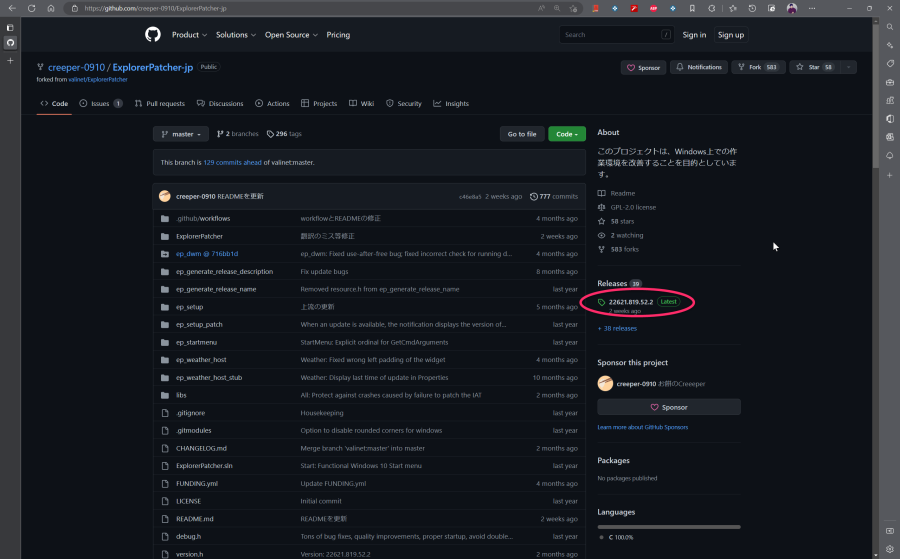Open the Security tab
Viewport: 900px width, 559px height.
point(404,103)
